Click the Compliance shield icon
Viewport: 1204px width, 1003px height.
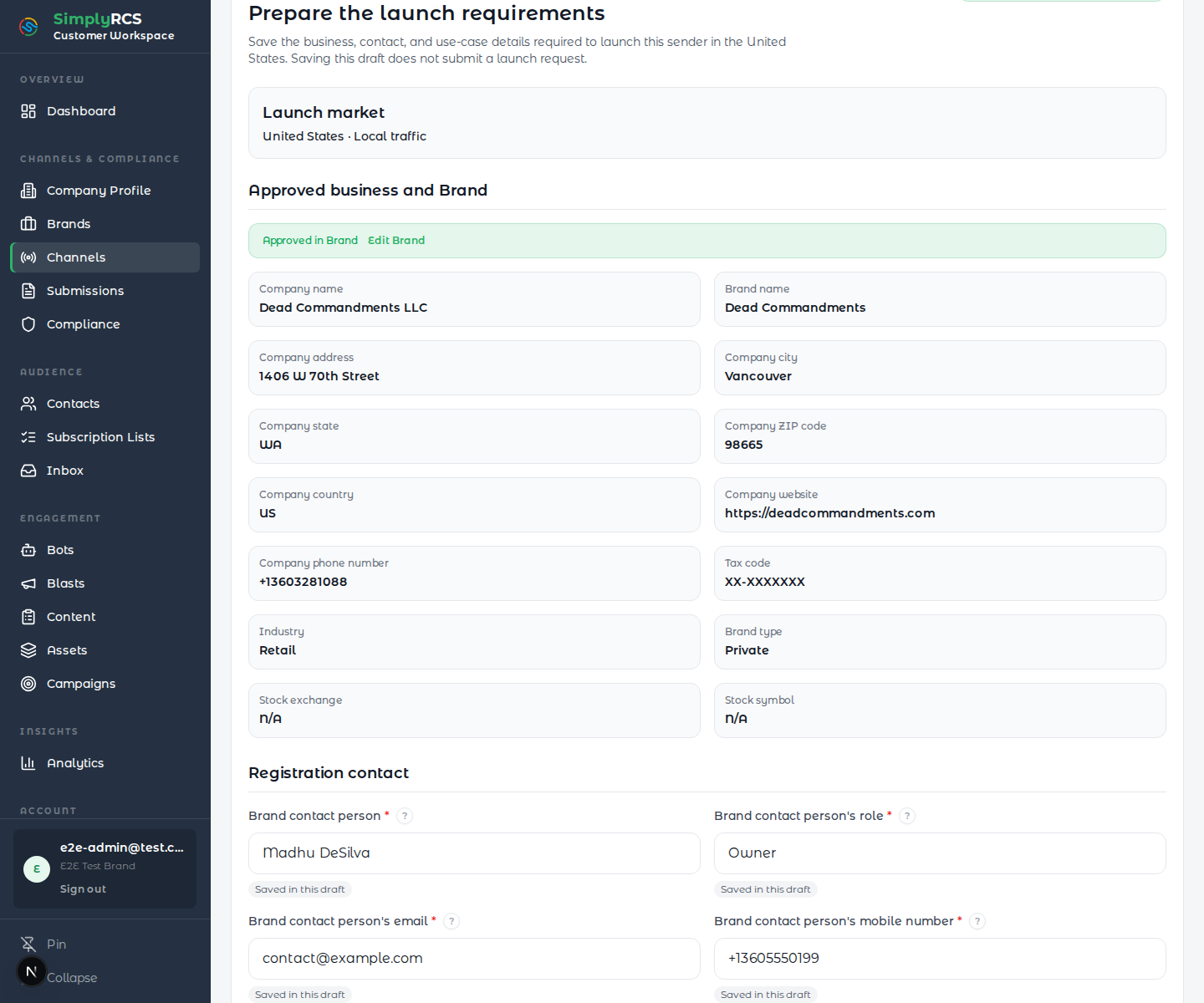[x=28, y=324]
